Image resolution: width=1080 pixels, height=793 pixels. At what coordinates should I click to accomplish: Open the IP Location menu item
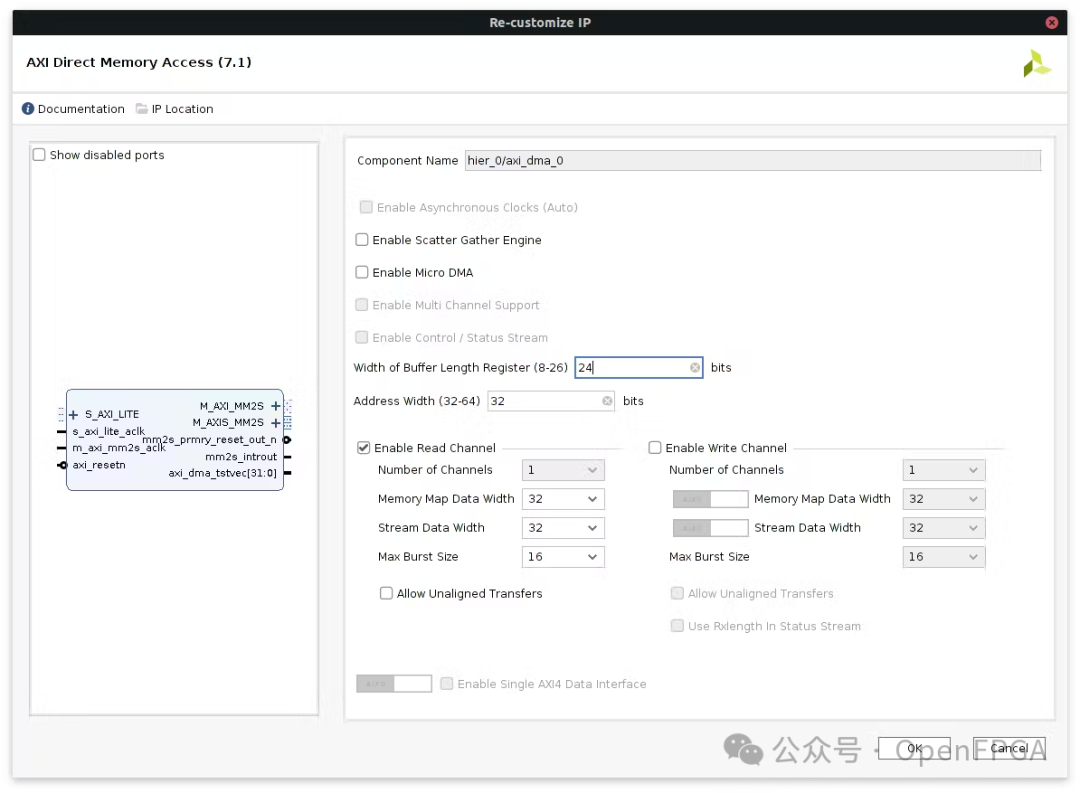pyautogui.click(x=182, y=109)
